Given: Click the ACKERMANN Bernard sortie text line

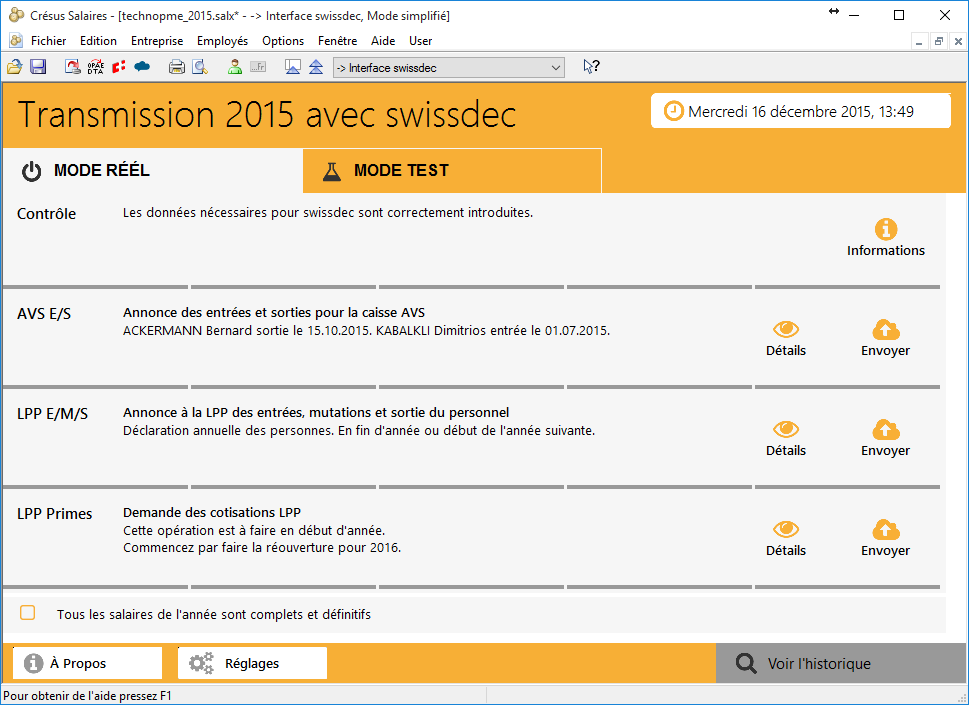Looking at the screenshot, I should click(x=366, y=331).
